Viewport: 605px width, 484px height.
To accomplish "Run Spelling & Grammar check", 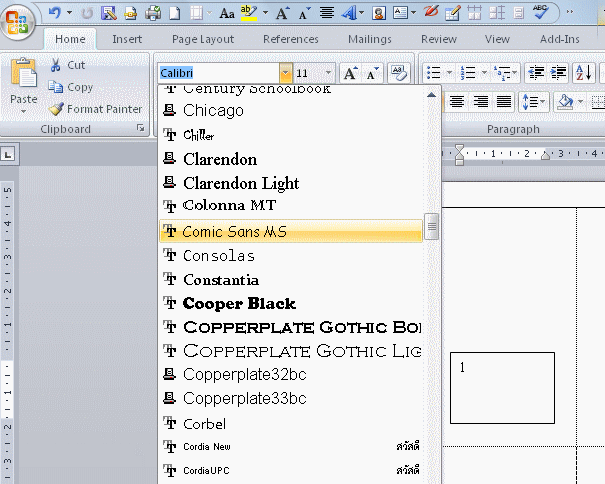I will point(540,12).
